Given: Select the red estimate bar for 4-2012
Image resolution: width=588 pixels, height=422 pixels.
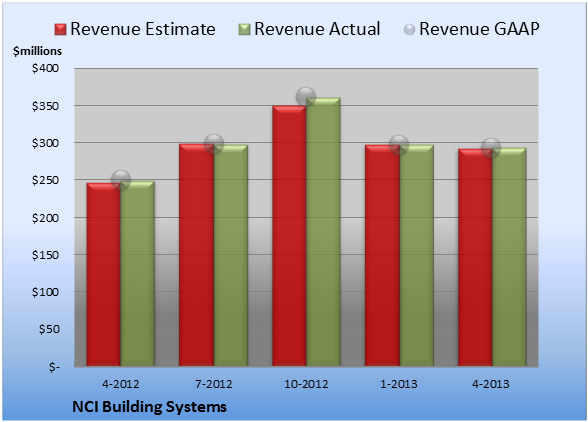Looking at the screenshot, I should click(x=104, y=275).
